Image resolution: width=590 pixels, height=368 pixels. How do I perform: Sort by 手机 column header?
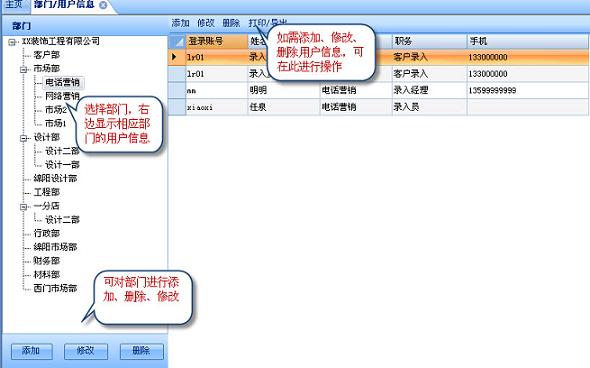[528, 41]
